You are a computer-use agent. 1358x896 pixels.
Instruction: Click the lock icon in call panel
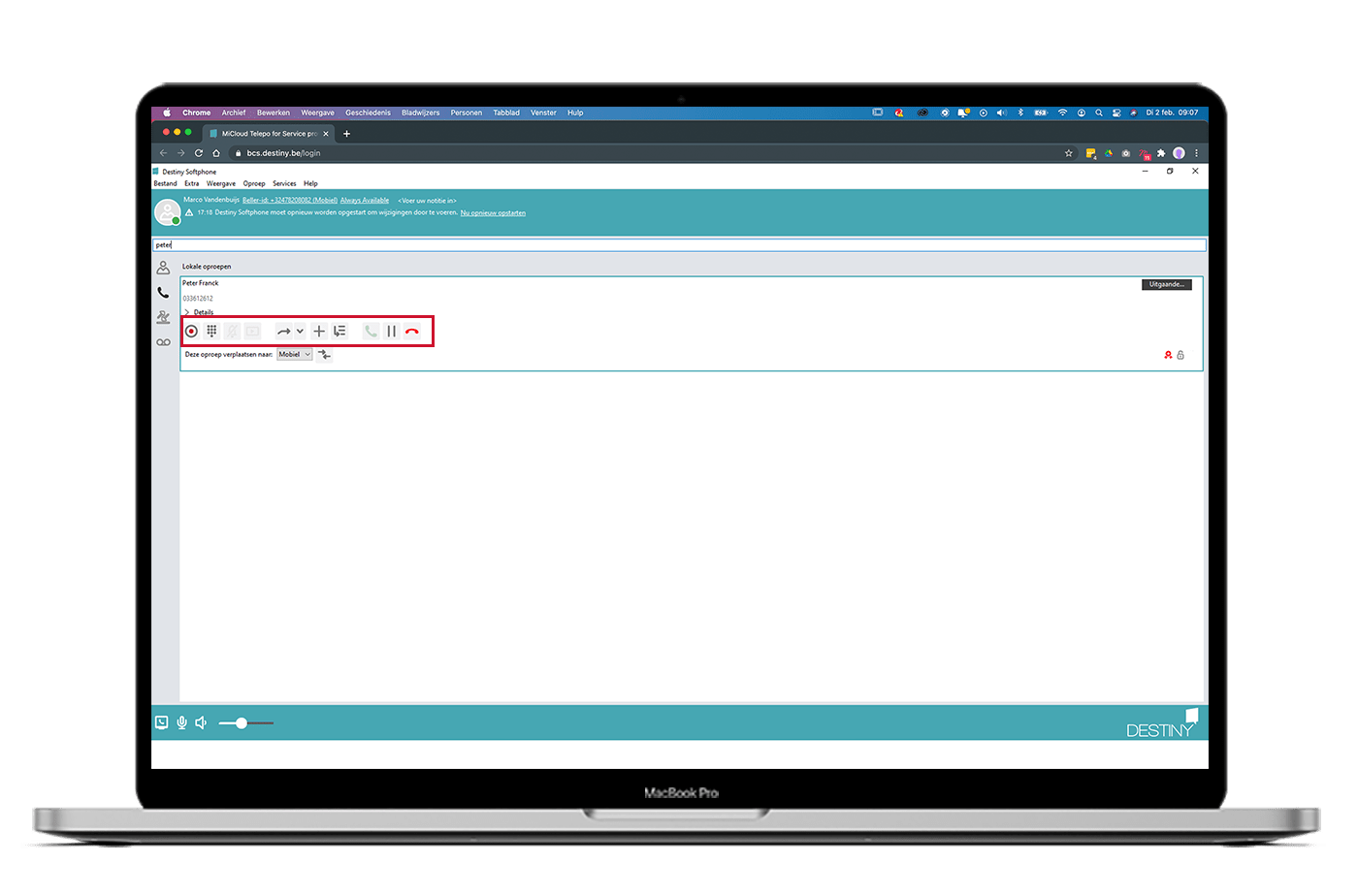[x=1180, y=355]
